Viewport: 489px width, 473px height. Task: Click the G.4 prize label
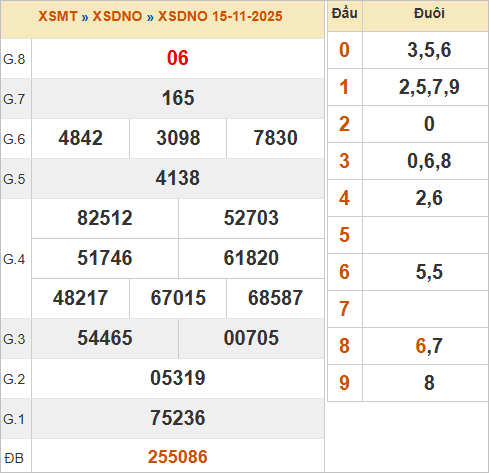coord(14,259)
